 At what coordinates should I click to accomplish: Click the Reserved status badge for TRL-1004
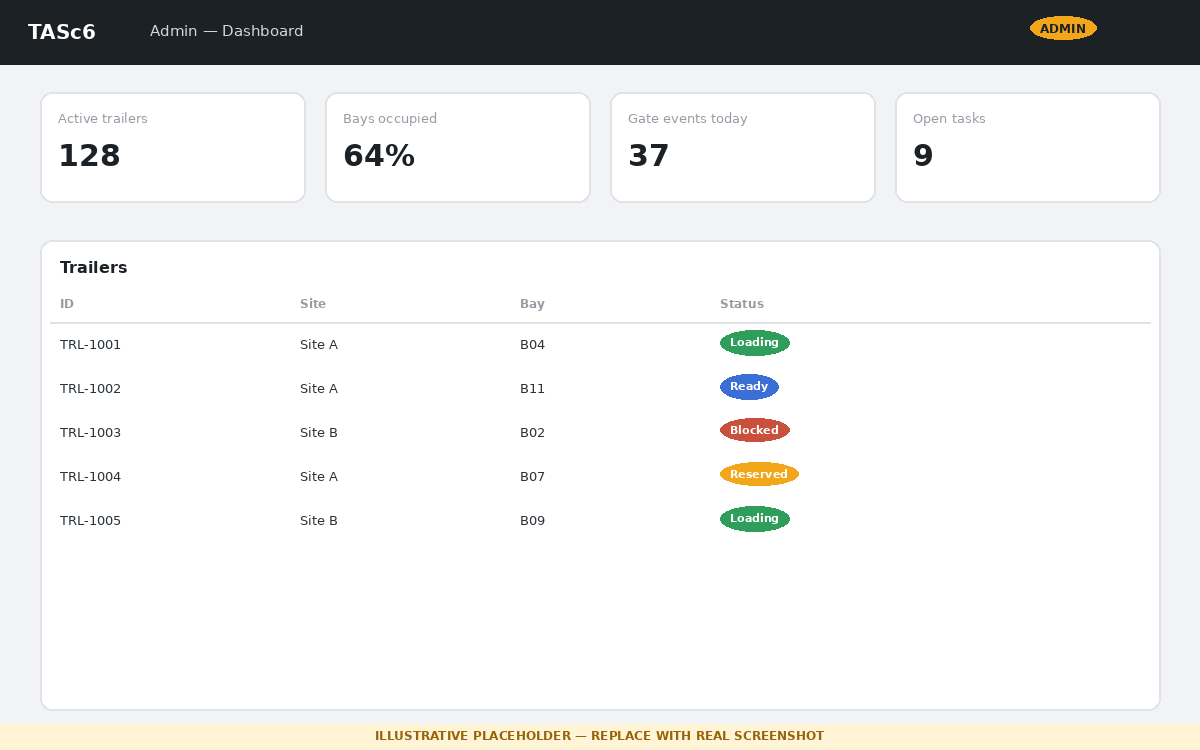coord(759,475)
